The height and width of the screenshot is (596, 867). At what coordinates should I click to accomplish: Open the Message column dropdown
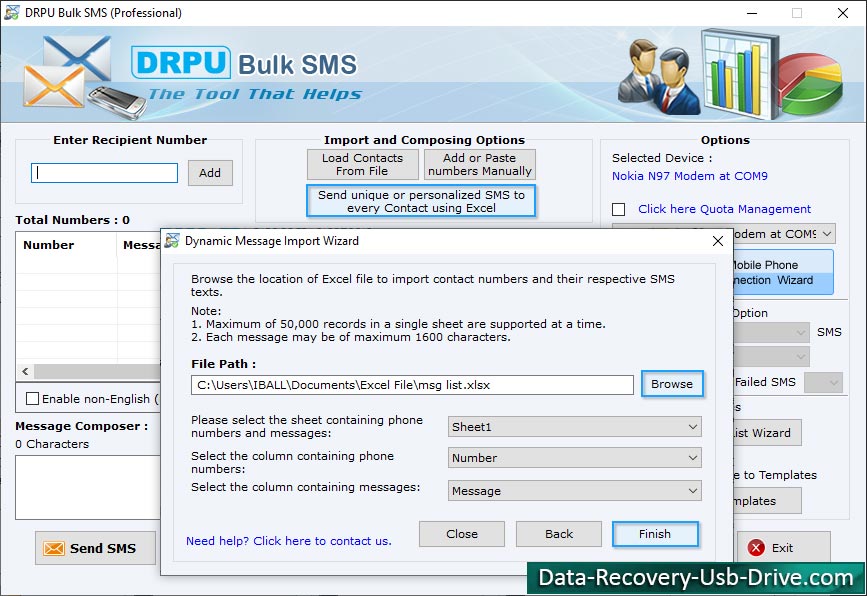tap(574, 491)
